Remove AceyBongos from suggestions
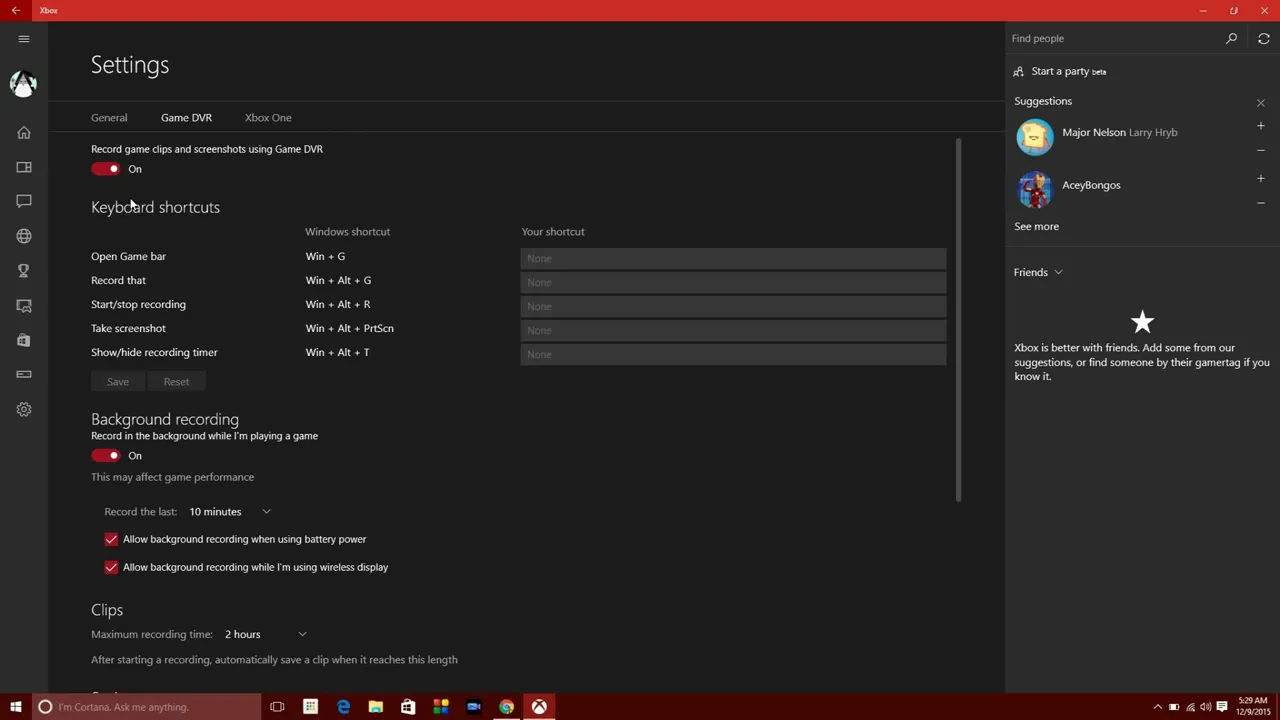This screenshot has height=720, width=1280. pos(1260,203)
